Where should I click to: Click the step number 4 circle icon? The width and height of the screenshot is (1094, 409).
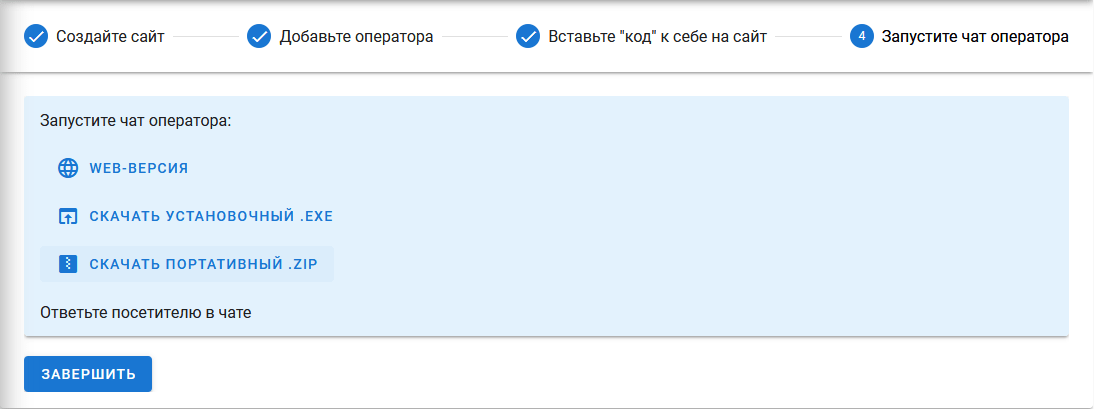(862, 37)
